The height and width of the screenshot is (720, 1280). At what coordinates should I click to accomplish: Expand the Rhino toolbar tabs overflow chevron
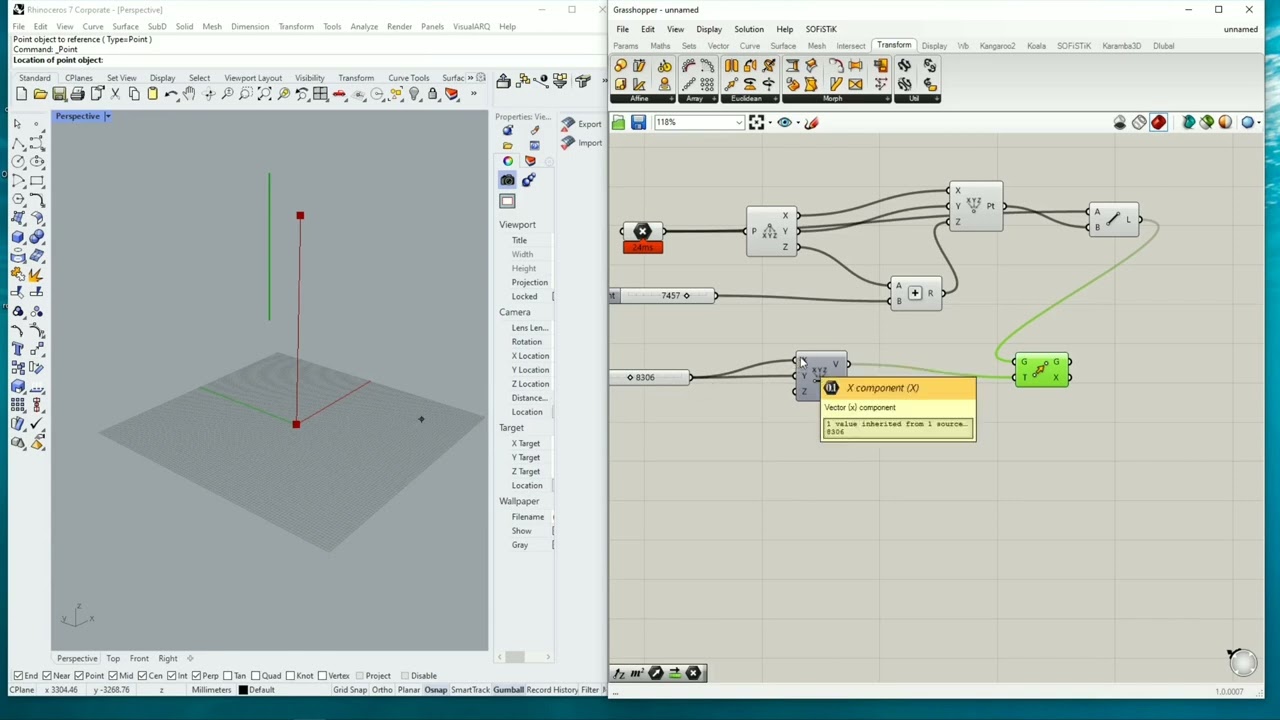[471, 78]
